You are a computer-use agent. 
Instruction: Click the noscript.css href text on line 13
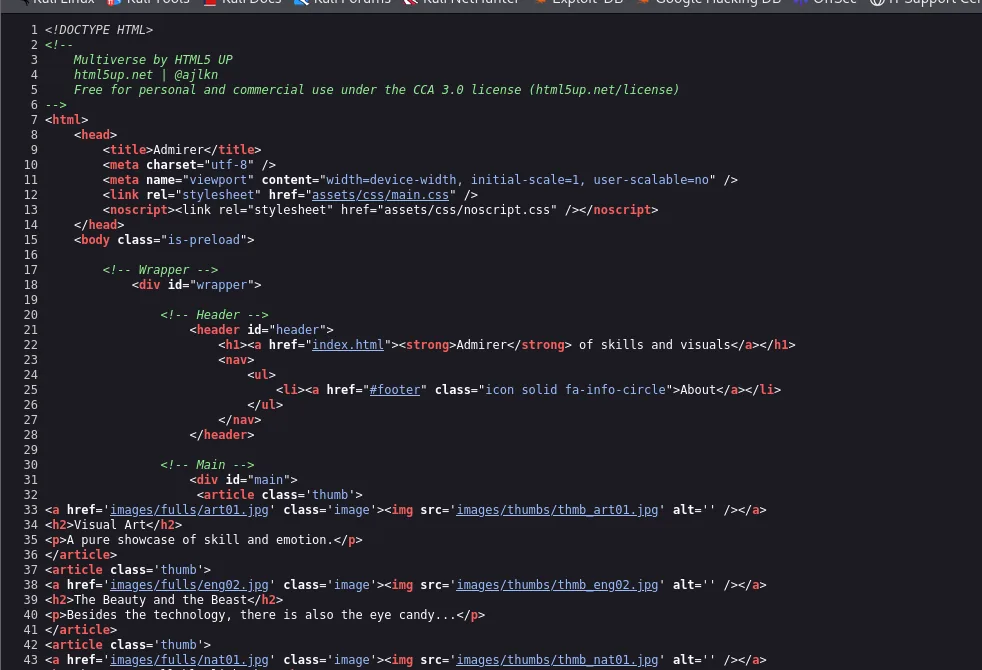tap(467, 210)
